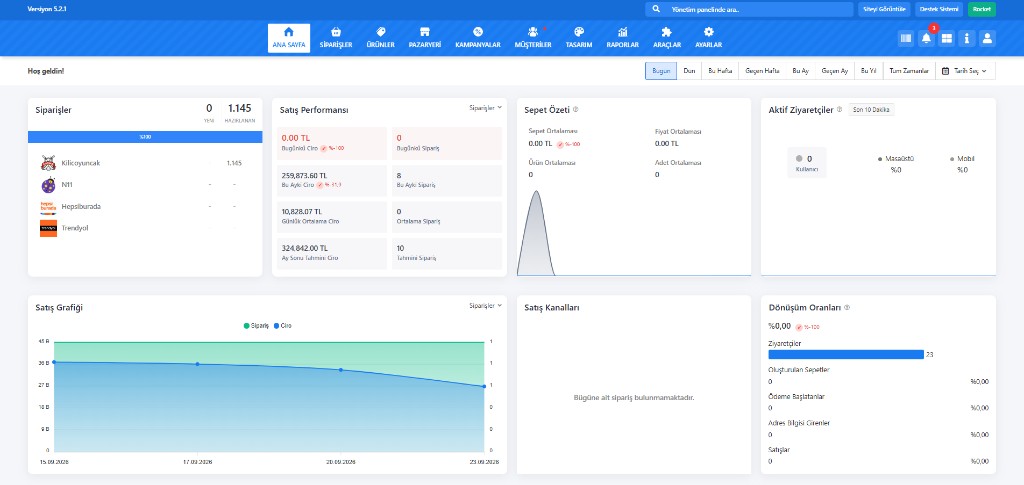Select the Geçen Hafta filter
Image resolution: width=1024 pixels, height=485 pixels.
(762, 71)
